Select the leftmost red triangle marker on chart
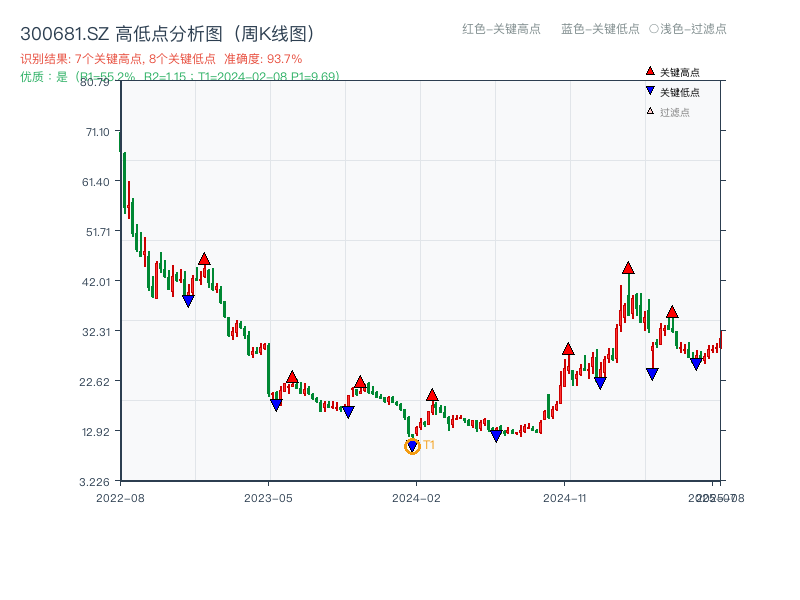The height and width of the screenshot is (600, 800). 204,257
